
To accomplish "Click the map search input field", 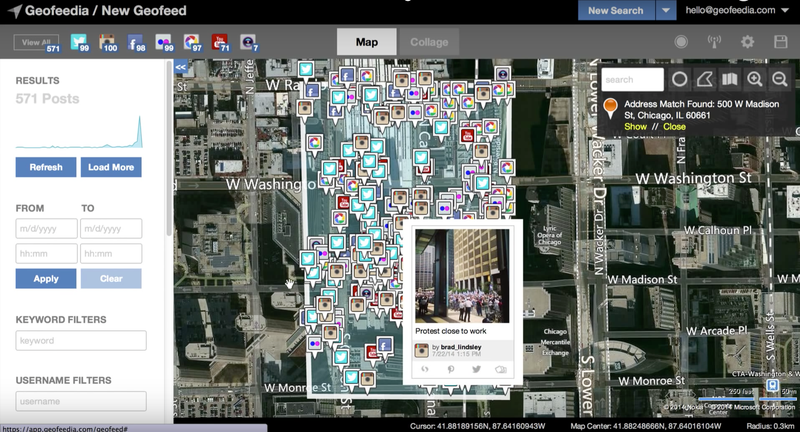I will pyautogui.click(x=633, y=80).
